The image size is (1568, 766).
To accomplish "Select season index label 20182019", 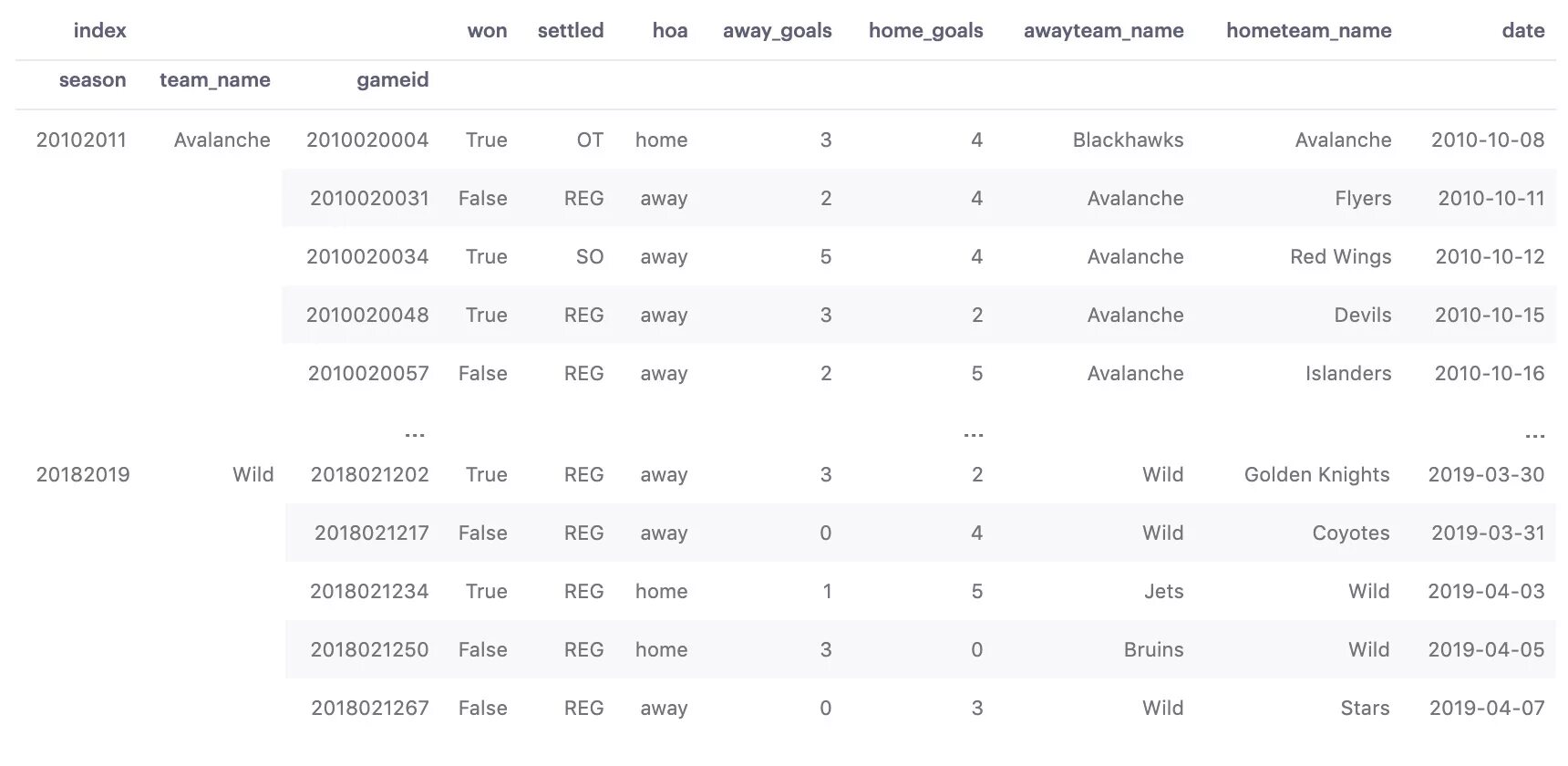I will coord(83,475).
